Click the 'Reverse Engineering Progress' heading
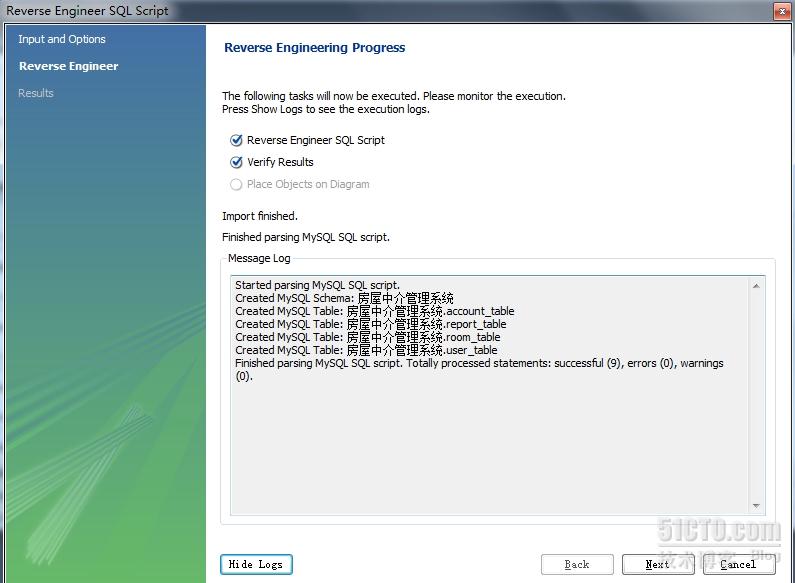The height and width of the screenshot is (583, 795). [314, 48]
